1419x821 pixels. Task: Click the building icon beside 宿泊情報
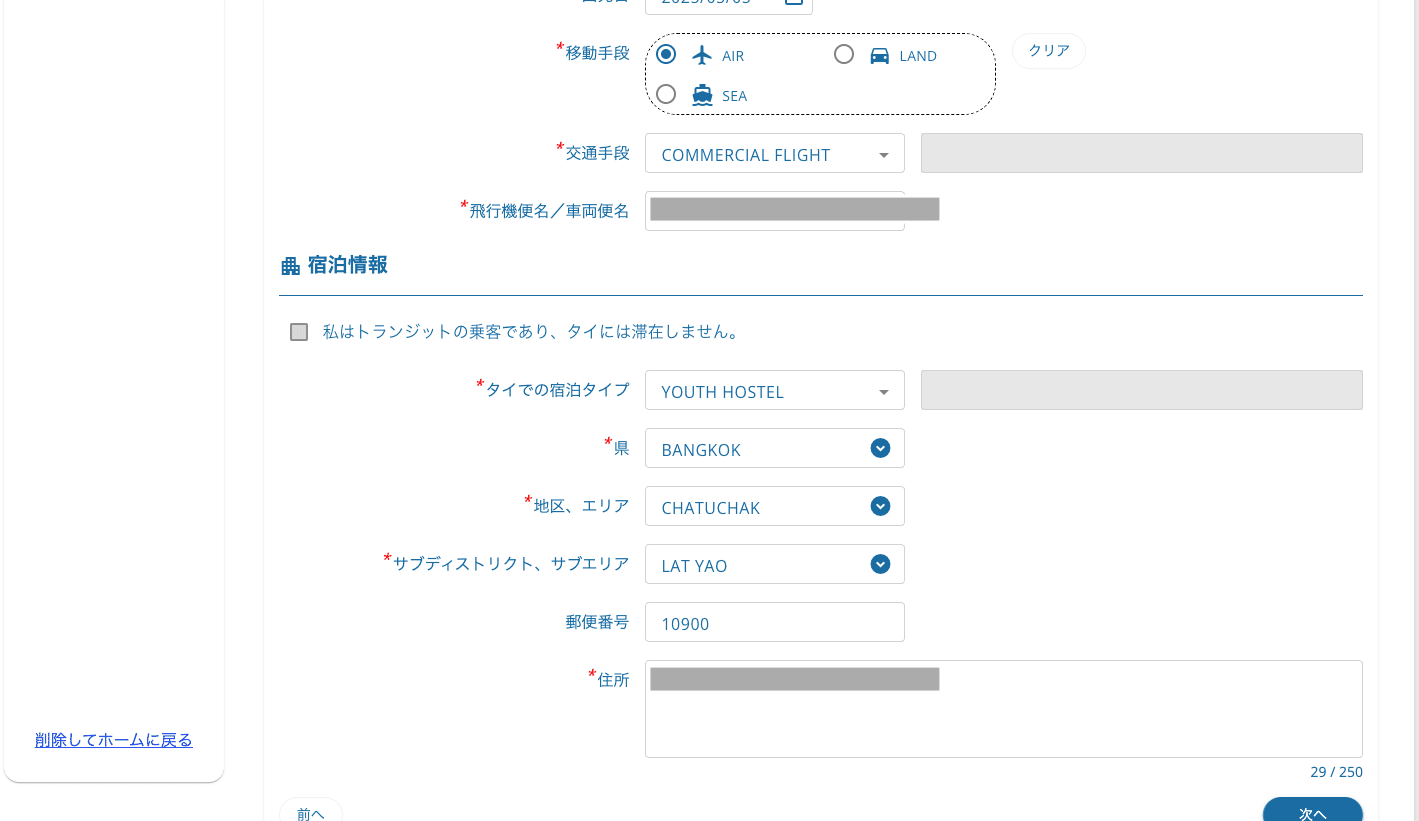click(x=291, y=266)
